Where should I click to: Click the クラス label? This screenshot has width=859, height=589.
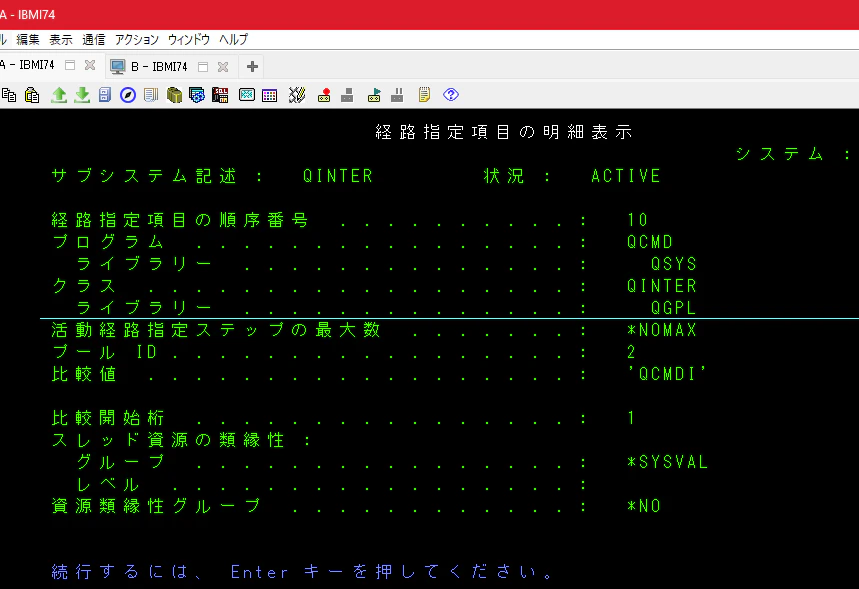[84, 285]
